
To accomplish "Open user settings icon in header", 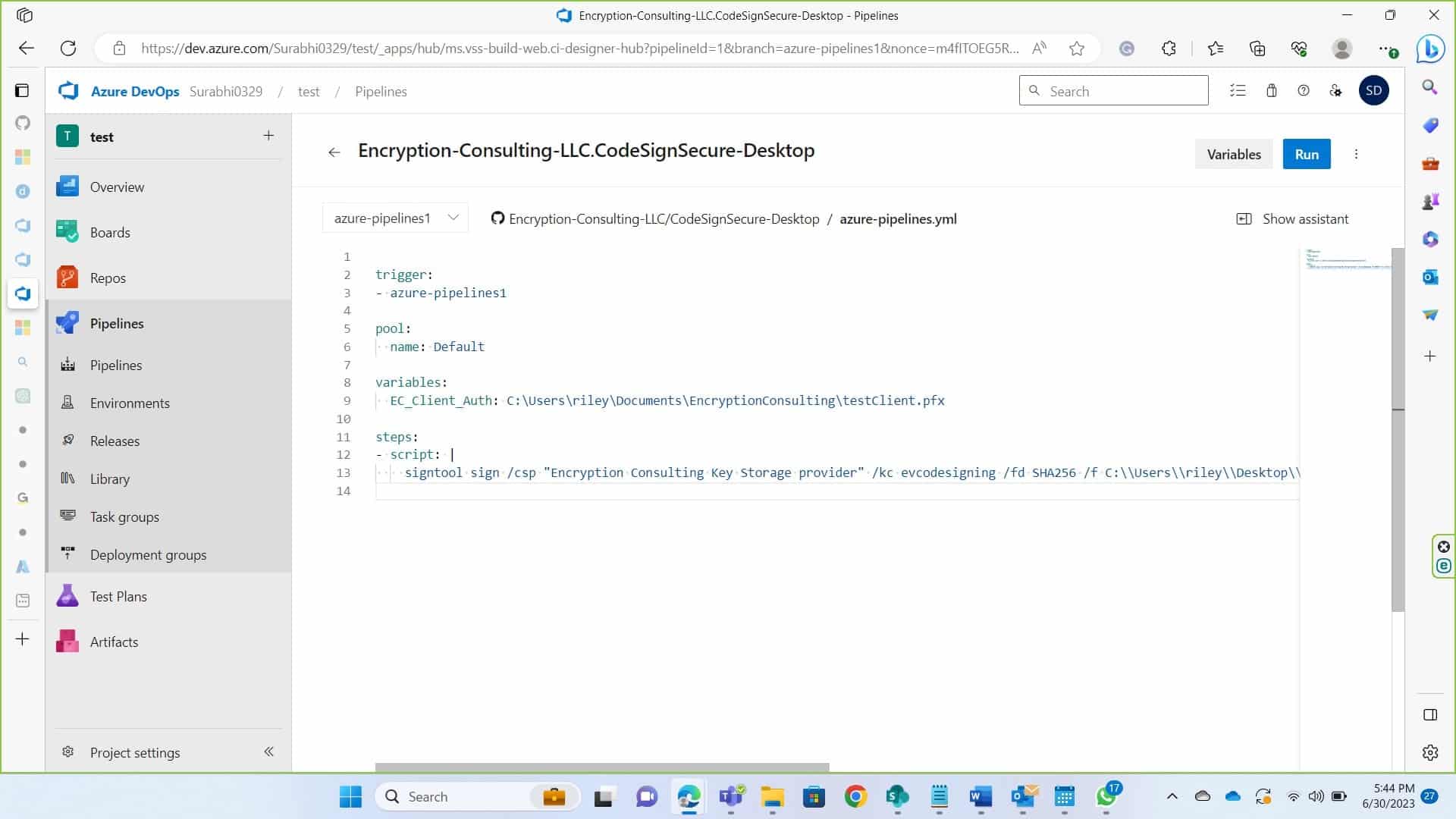I will [1335, 91].
